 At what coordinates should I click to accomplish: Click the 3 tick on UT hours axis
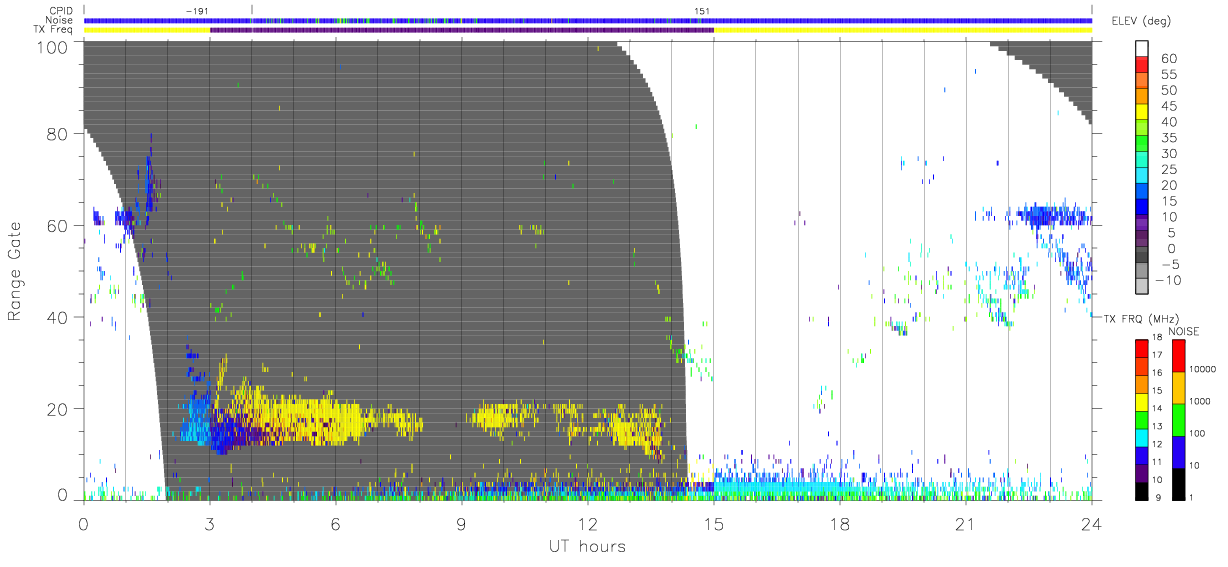[x=209, y=523]
